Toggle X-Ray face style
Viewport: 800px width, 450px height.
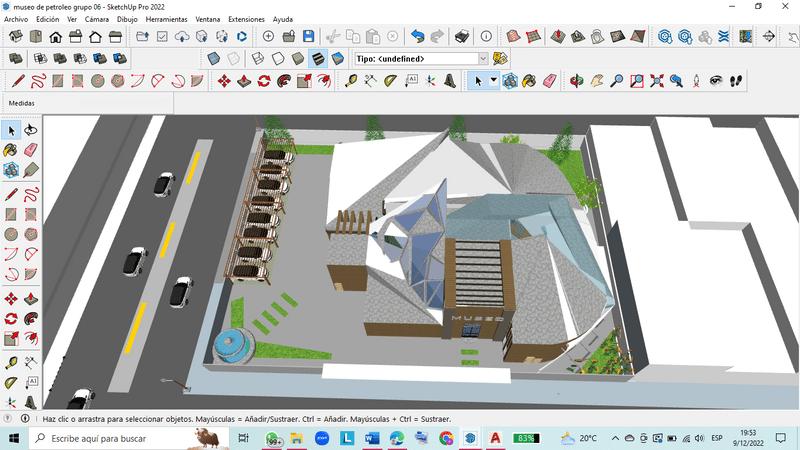pyautogui.click(x=213, y=58)
